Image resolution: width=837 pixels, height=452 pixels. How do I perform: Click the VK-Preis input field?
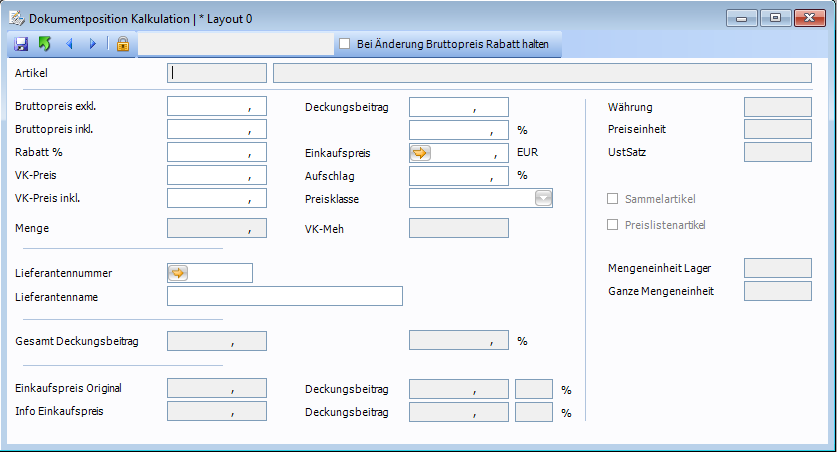217,176
